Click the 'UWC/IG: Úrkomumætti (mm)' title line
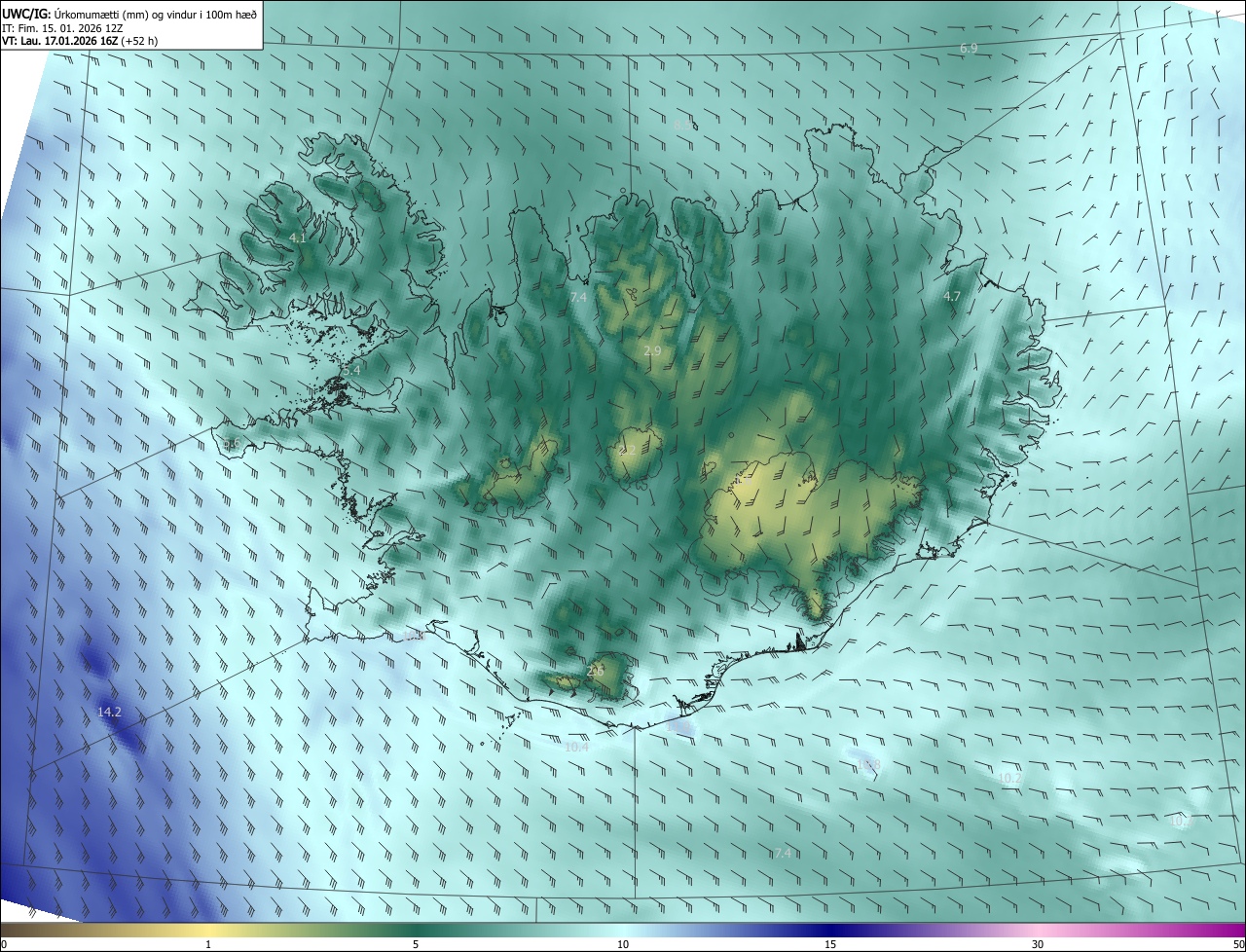 (x=129, y=14)
